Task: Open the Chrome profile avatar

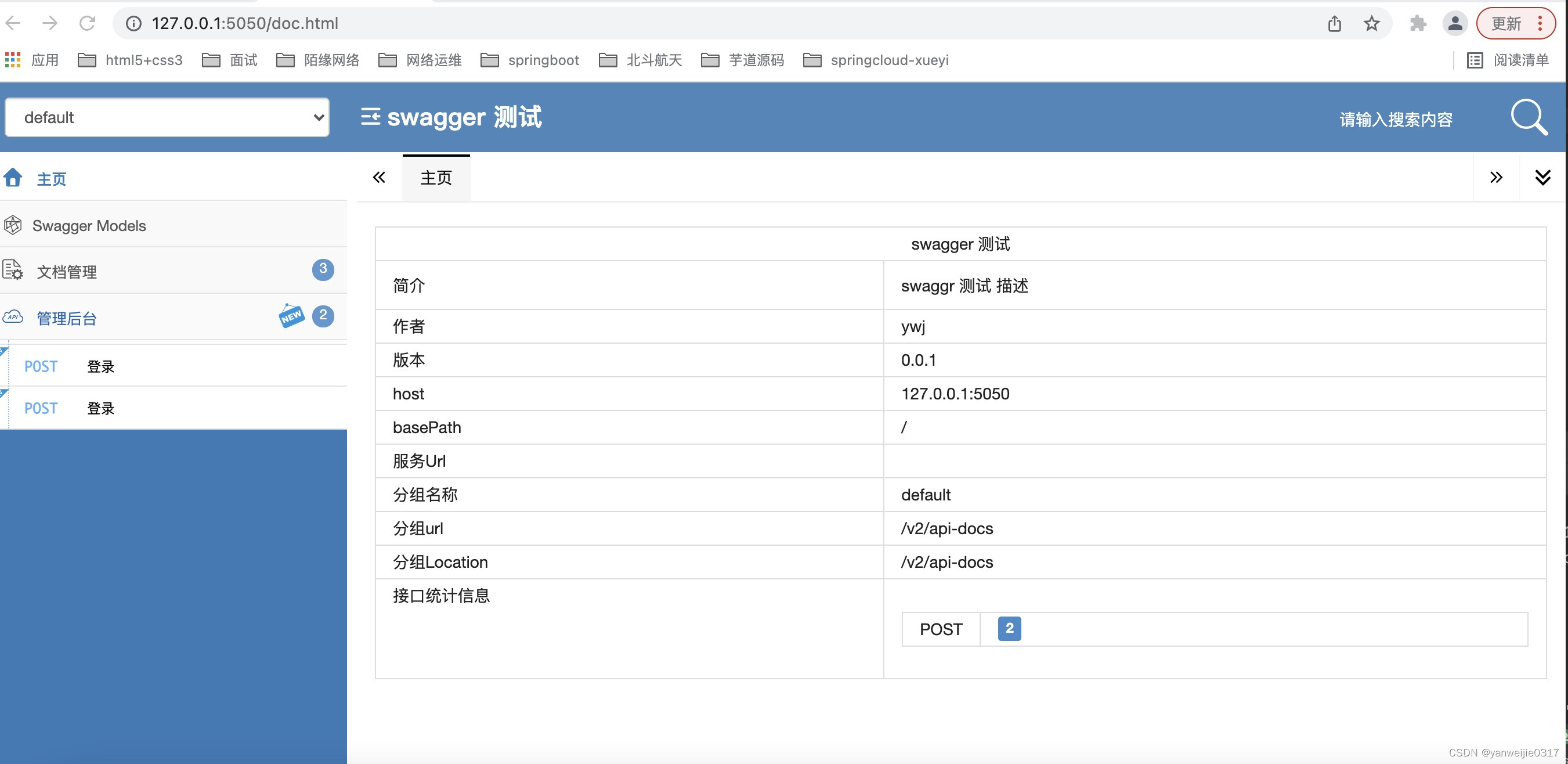Action: tap(1455, 23)
